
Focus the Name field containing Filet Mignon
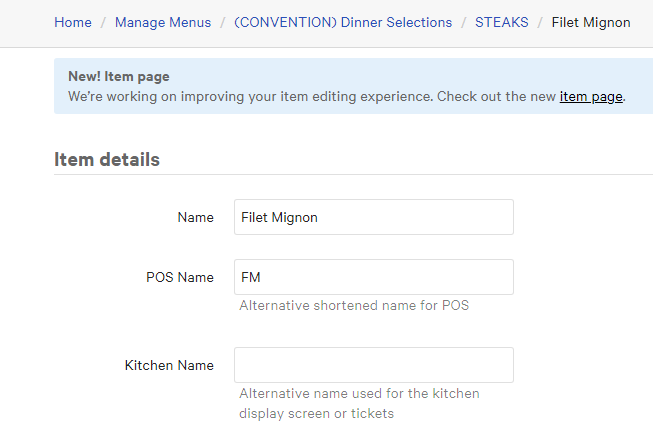click(x=373, y=217)
